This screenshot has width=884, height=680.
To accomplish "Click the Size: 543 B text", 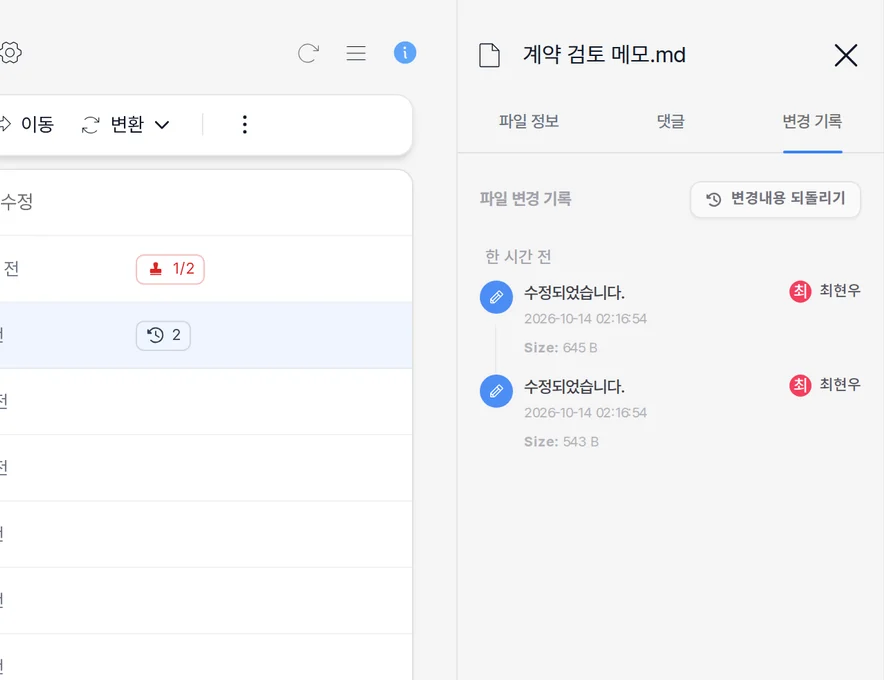I will point(561,441).
